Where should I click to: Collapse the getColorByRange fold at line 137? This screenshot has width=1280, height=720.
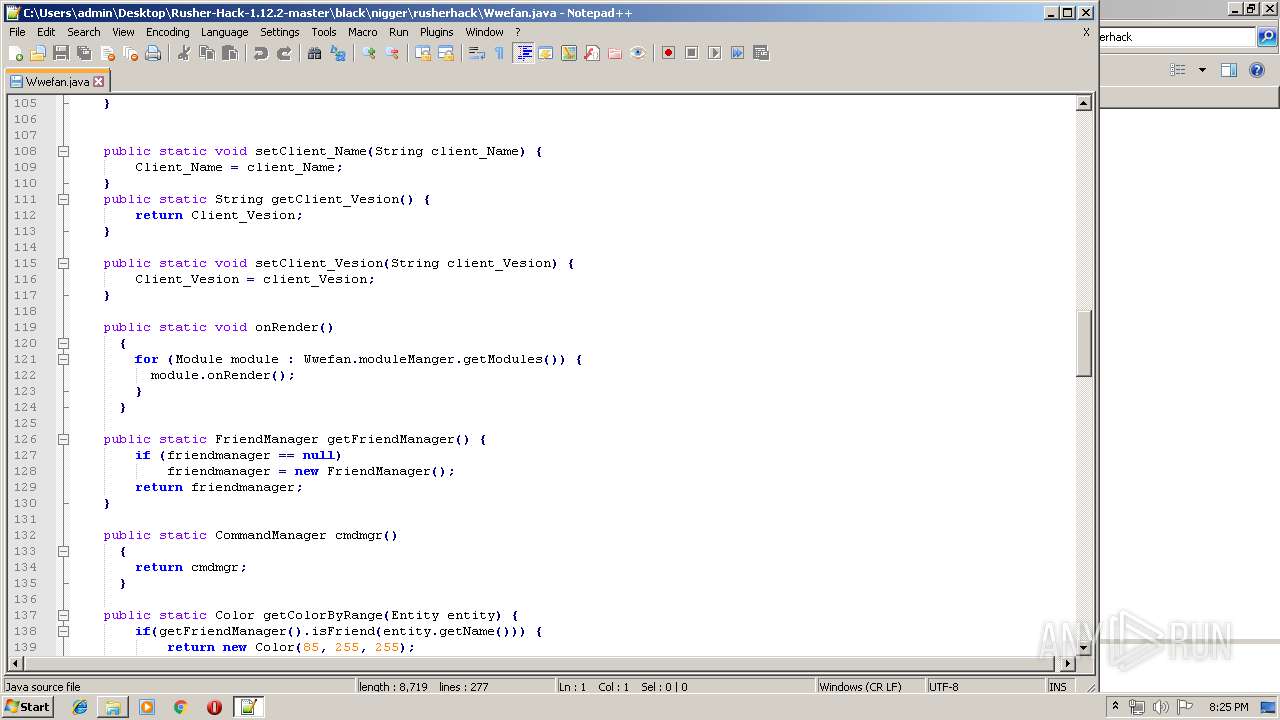63,615
